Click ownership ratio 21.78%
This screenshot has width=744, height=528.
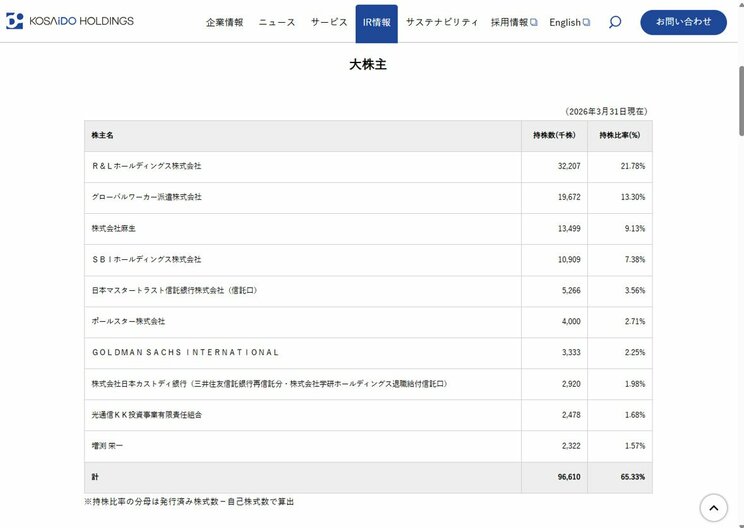[x=633, y=166]
